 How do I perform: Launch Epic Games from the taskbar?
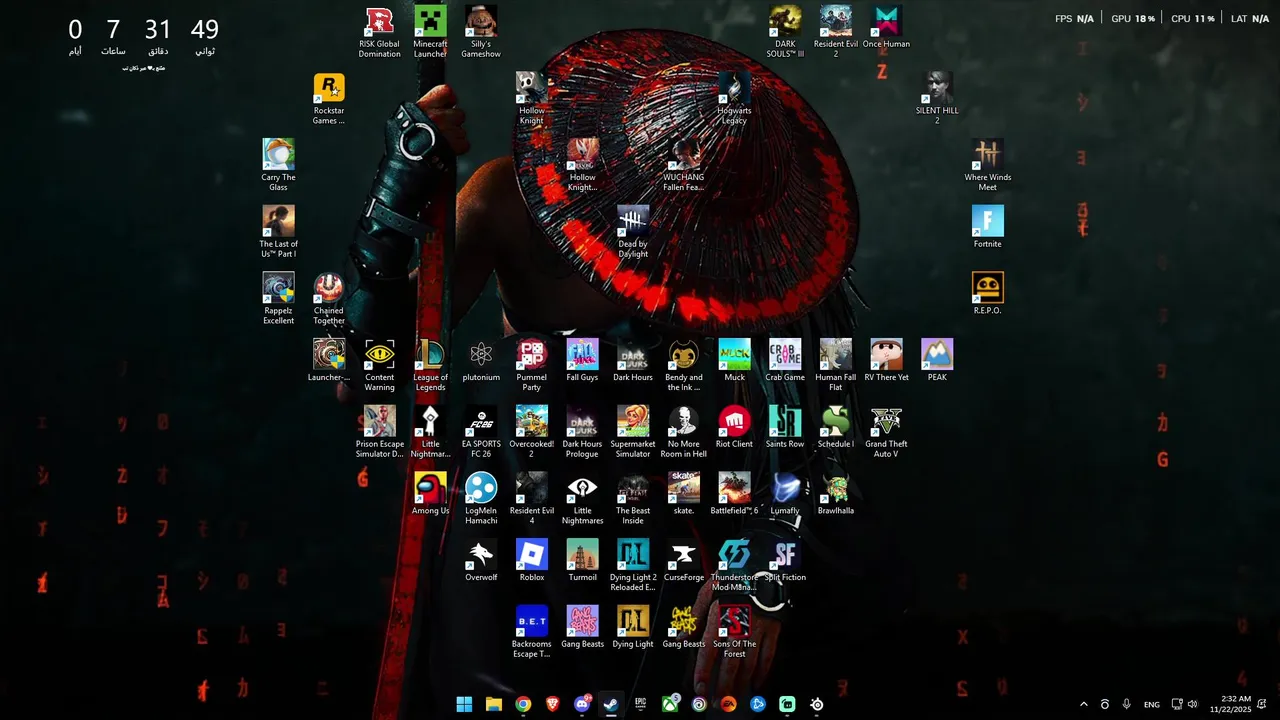point(640,704)
